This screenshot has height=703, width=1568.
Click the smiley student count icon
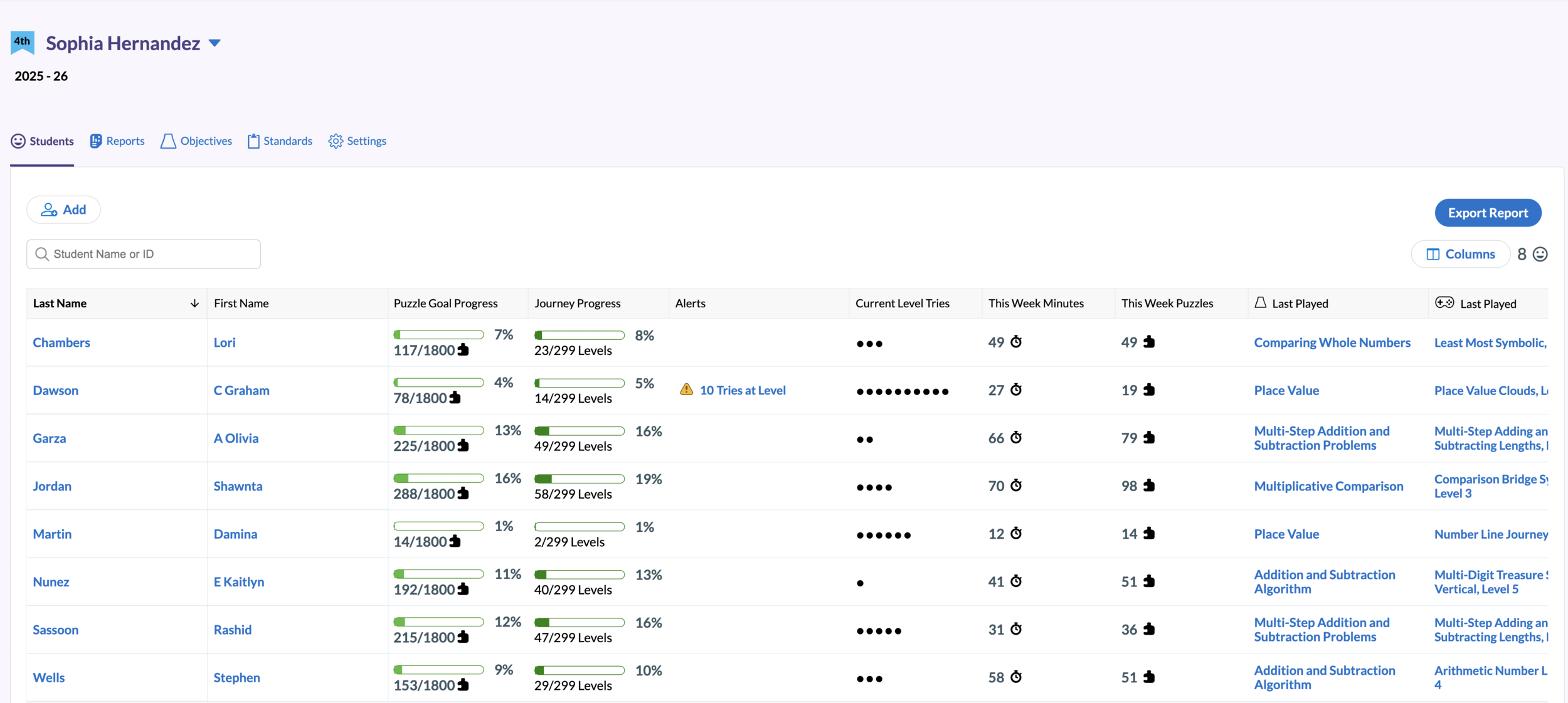1540,254
